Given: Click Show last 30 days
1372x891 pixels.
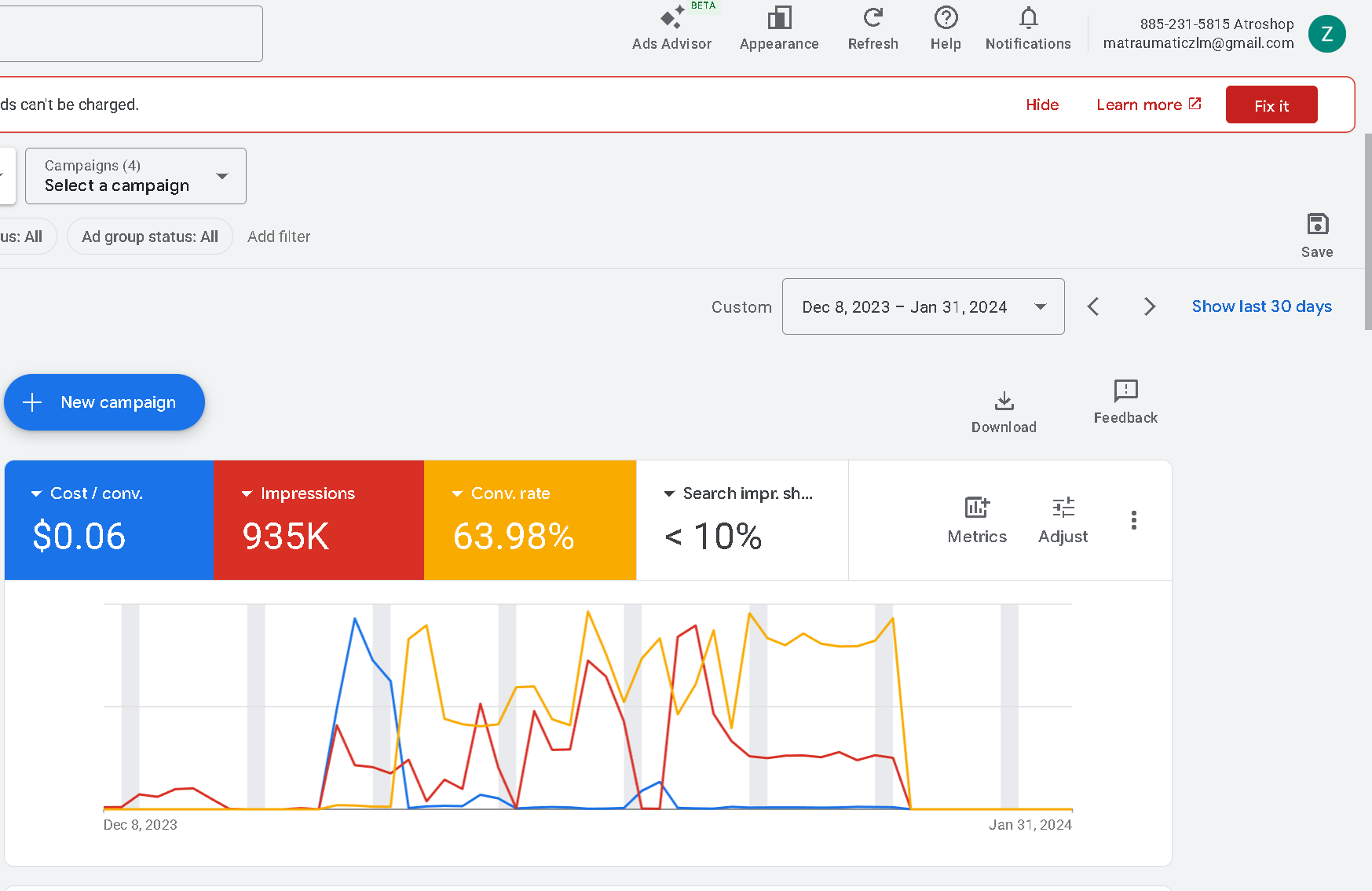Looking at the screenshot, I should 1261,306.
